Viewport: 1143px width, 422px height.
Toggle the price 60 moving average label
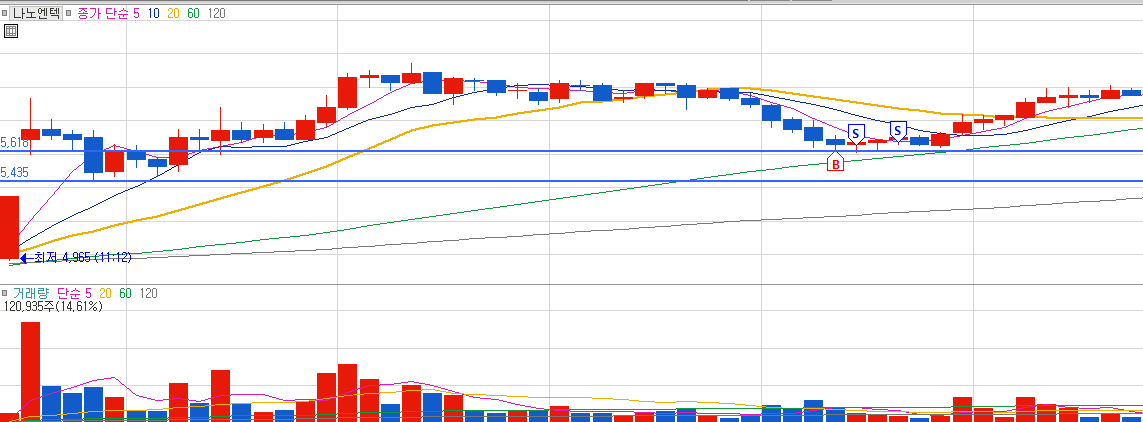pos(193,13)
